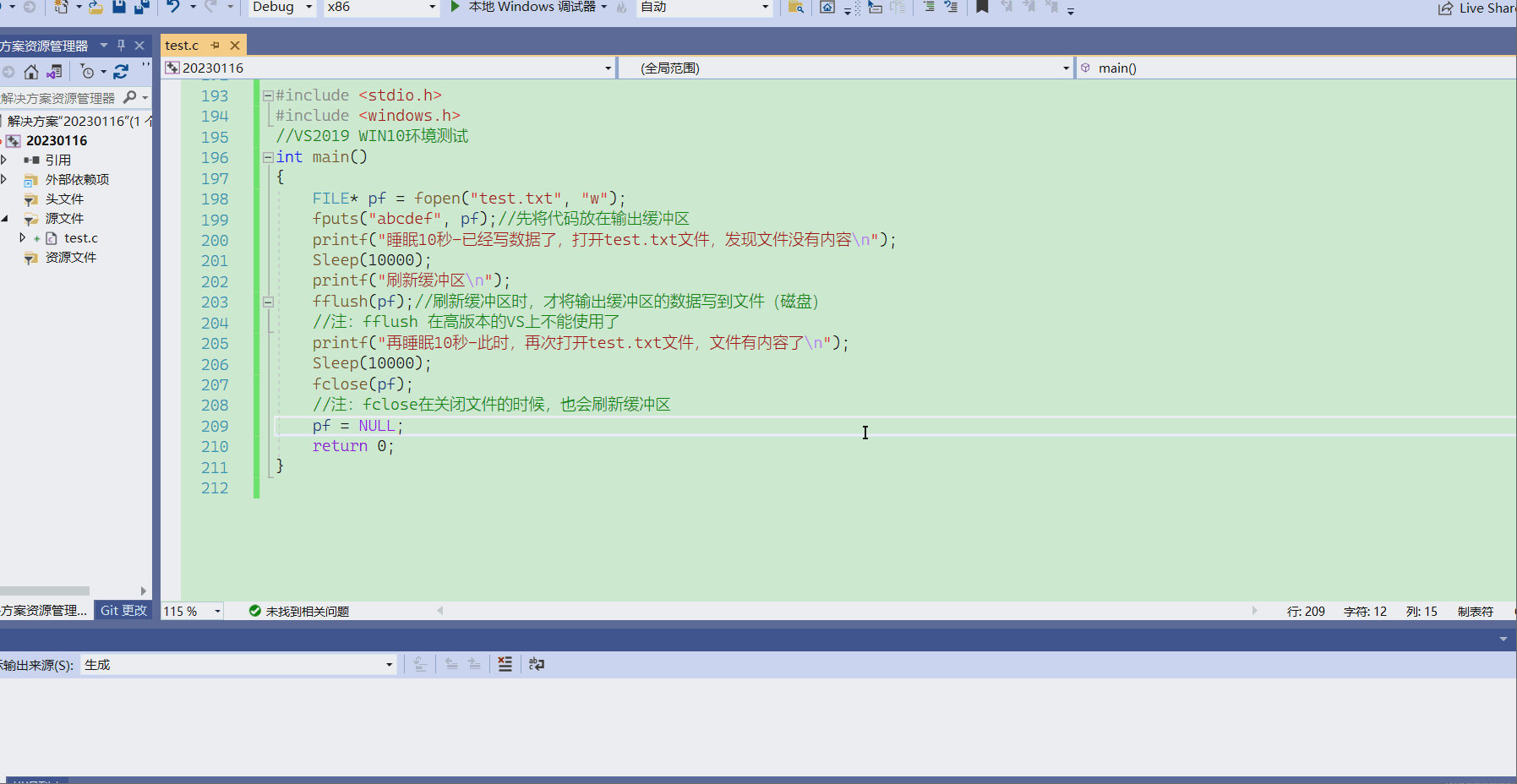Clear all output with the red X icon
1517x784 pixels.
(505, 664)
